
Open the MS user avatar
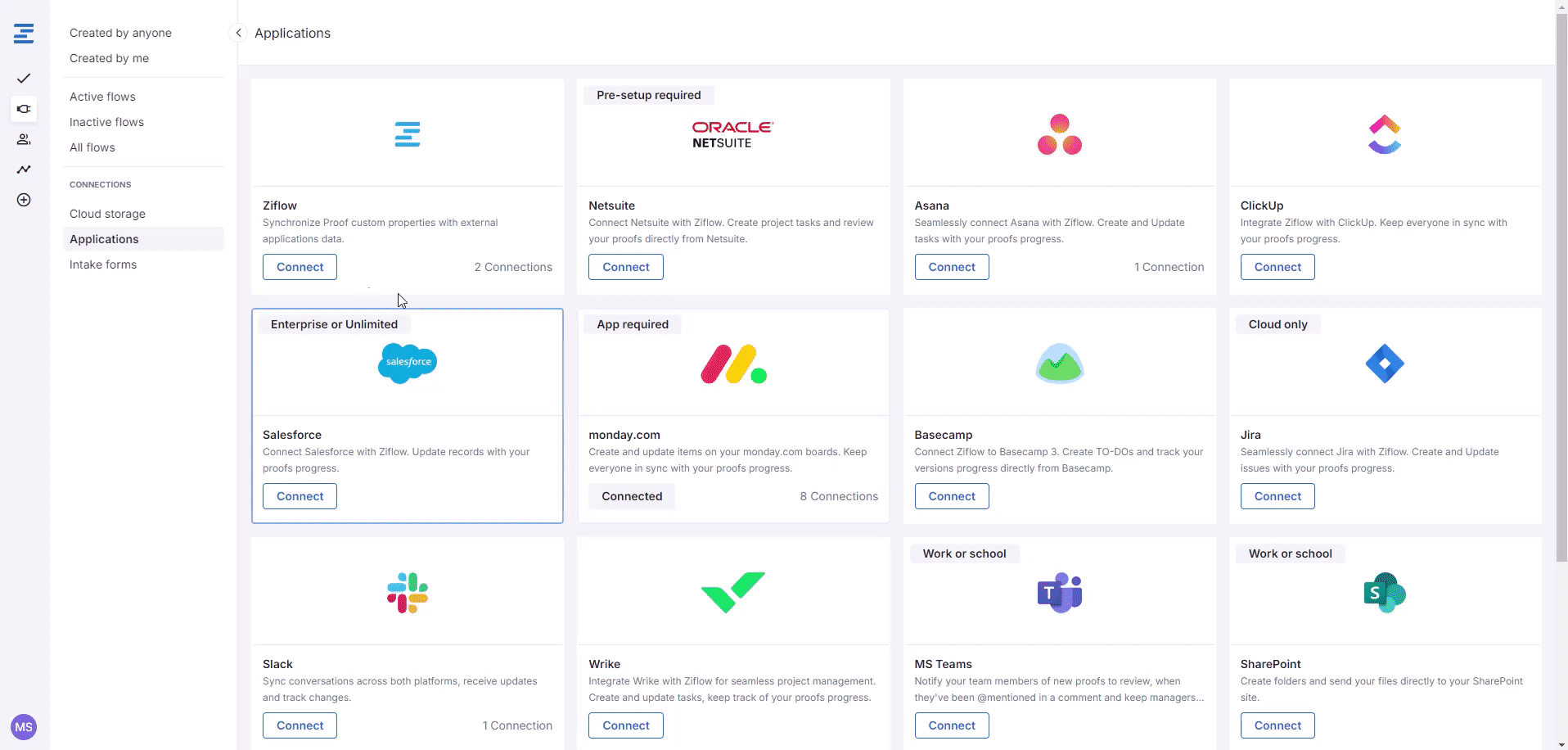tap(24, 727)
